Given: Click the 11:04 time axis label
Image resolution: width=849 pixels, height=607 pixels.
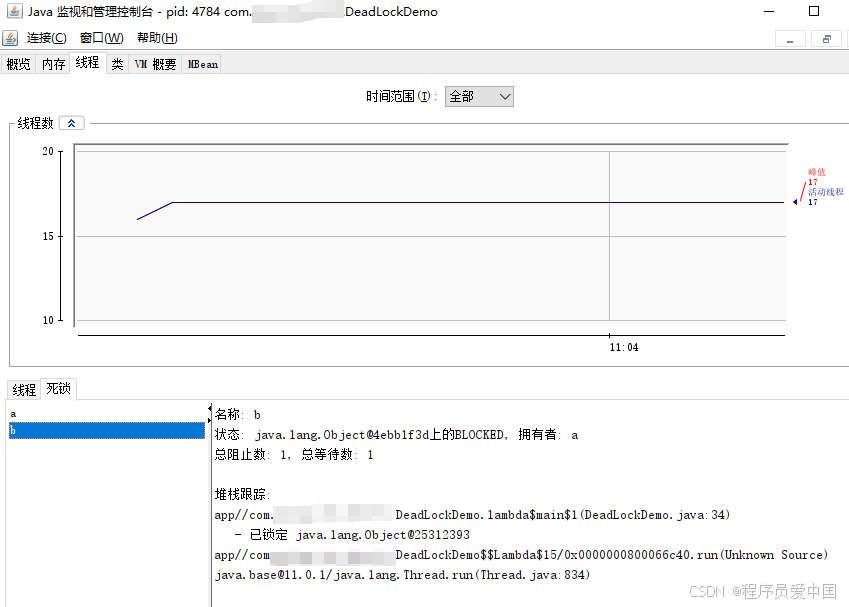Looking at the screenshot, I should coord(624,348).
